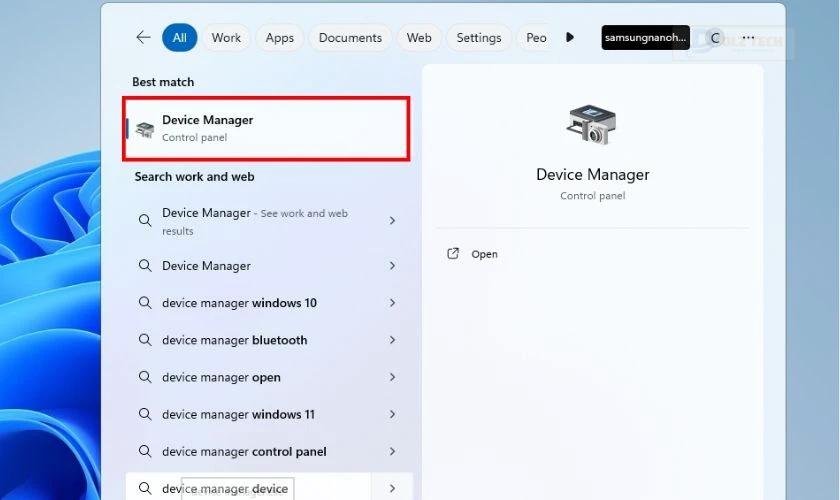This screenshot has width=840, height=500.
Task: Select device manager device suggestion
Action: (x=225, y=489)
